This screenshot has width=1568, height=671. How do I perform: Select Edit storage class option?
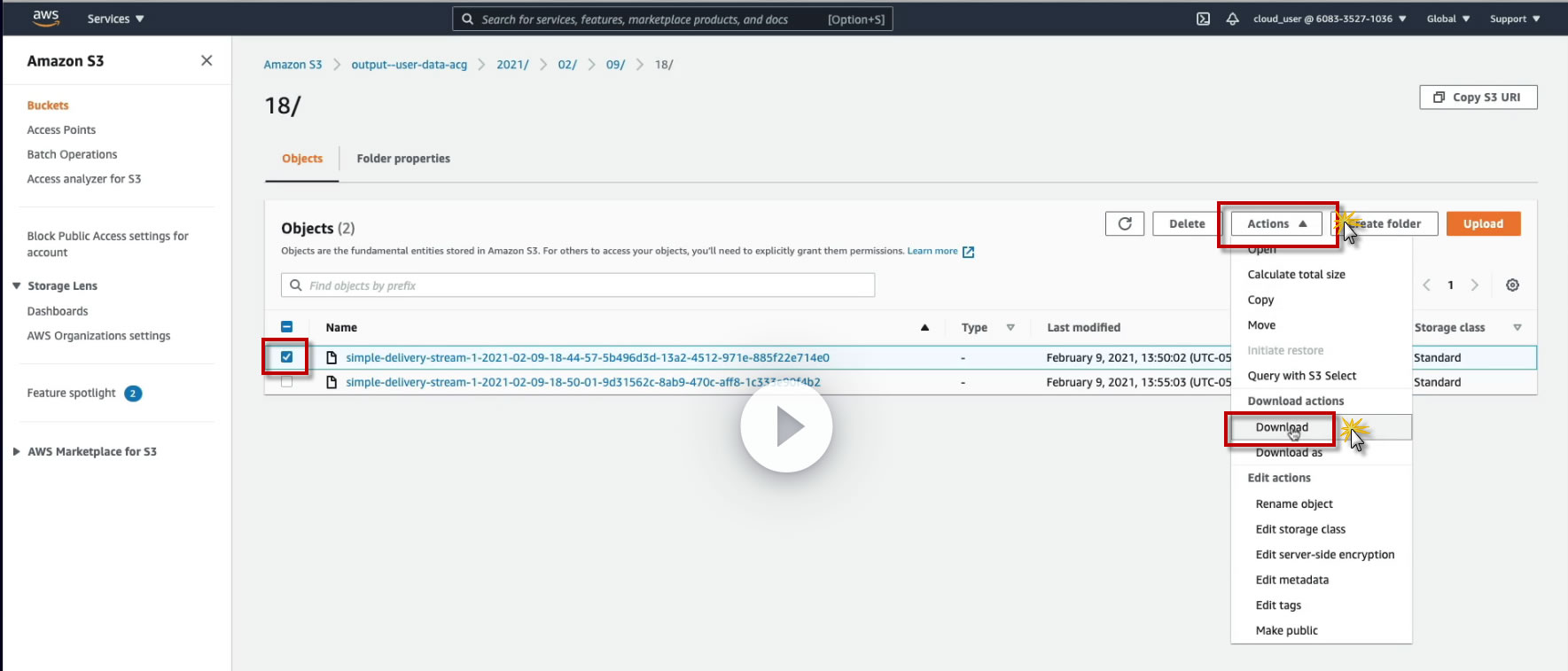pyautogui.click(x=1300, y=529)
